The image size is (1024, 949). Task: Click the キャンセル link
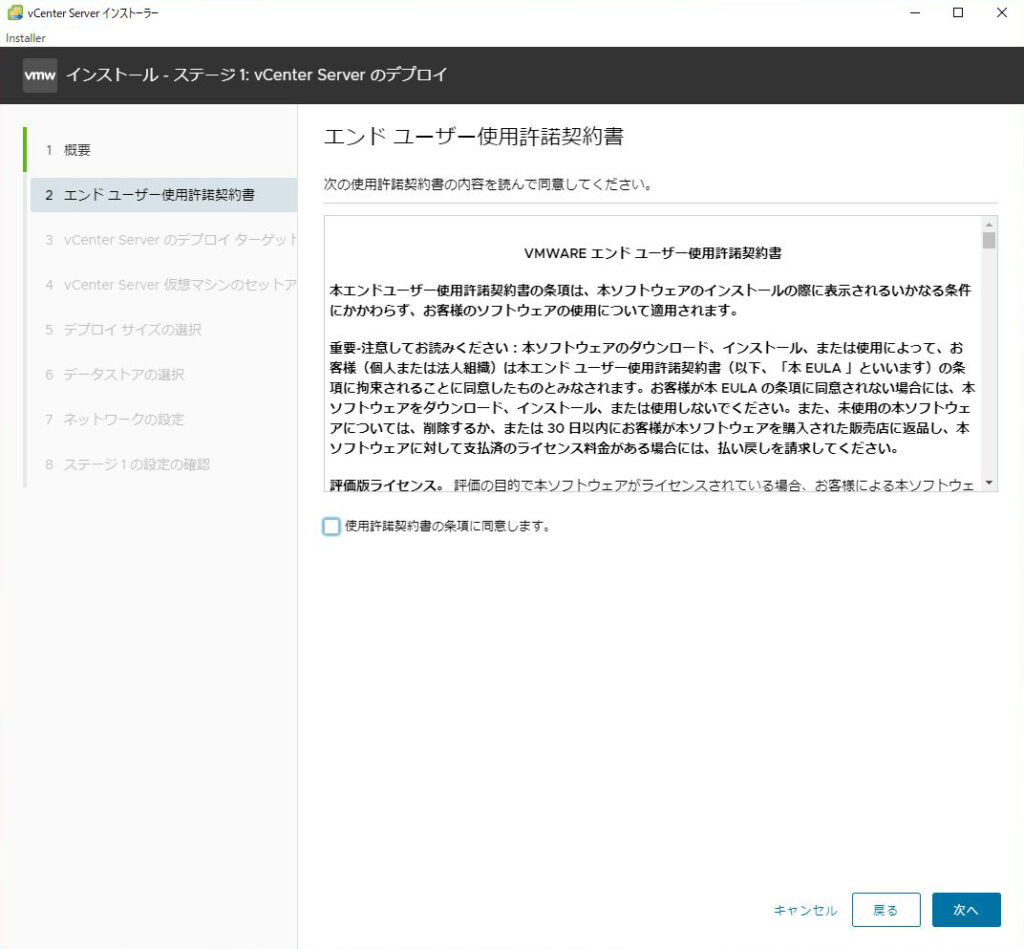click(x=805, y=910)
